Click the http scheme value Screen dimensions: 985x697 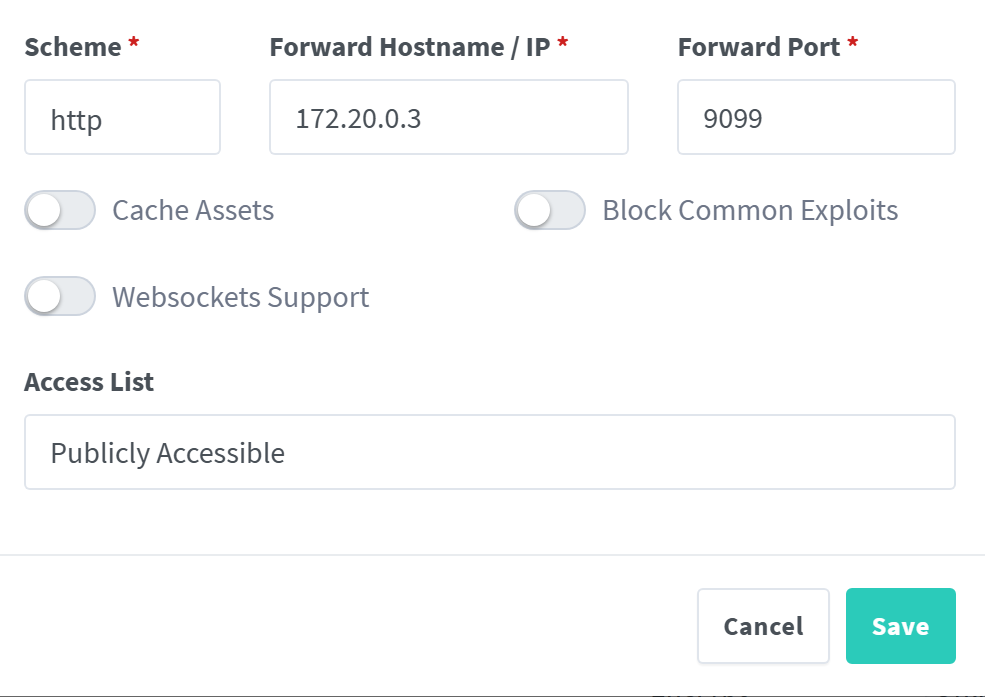(x=77, y=119)
